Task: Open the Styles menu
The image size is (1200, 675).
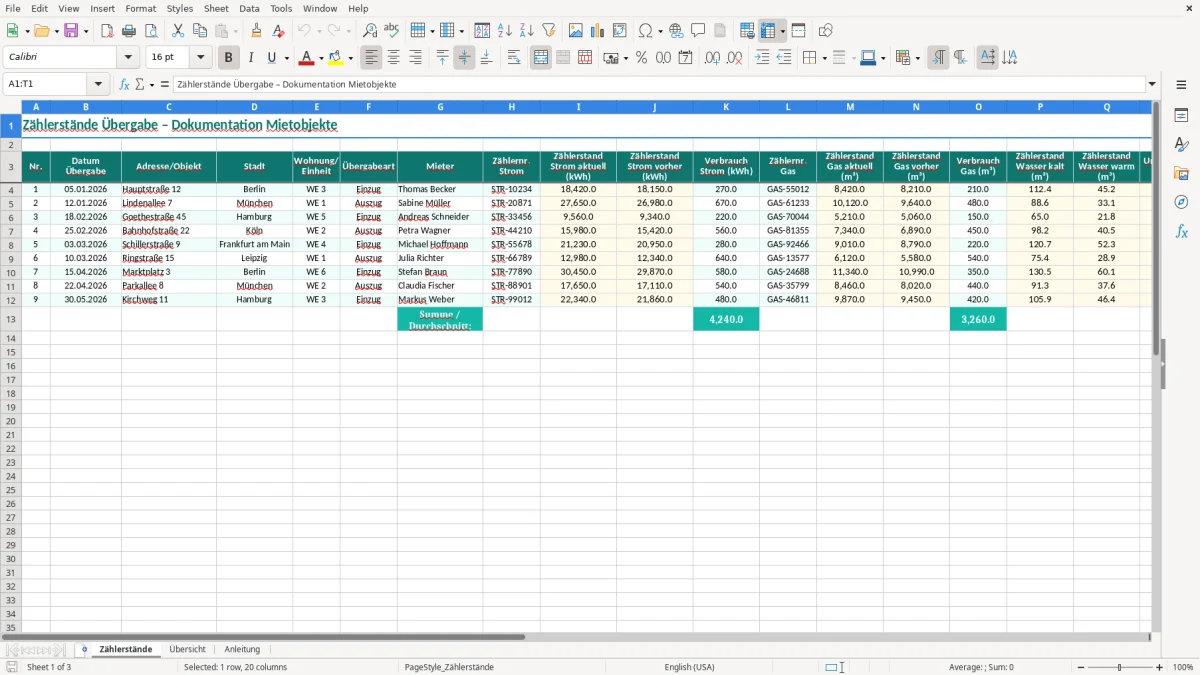Action: (180, 8)
